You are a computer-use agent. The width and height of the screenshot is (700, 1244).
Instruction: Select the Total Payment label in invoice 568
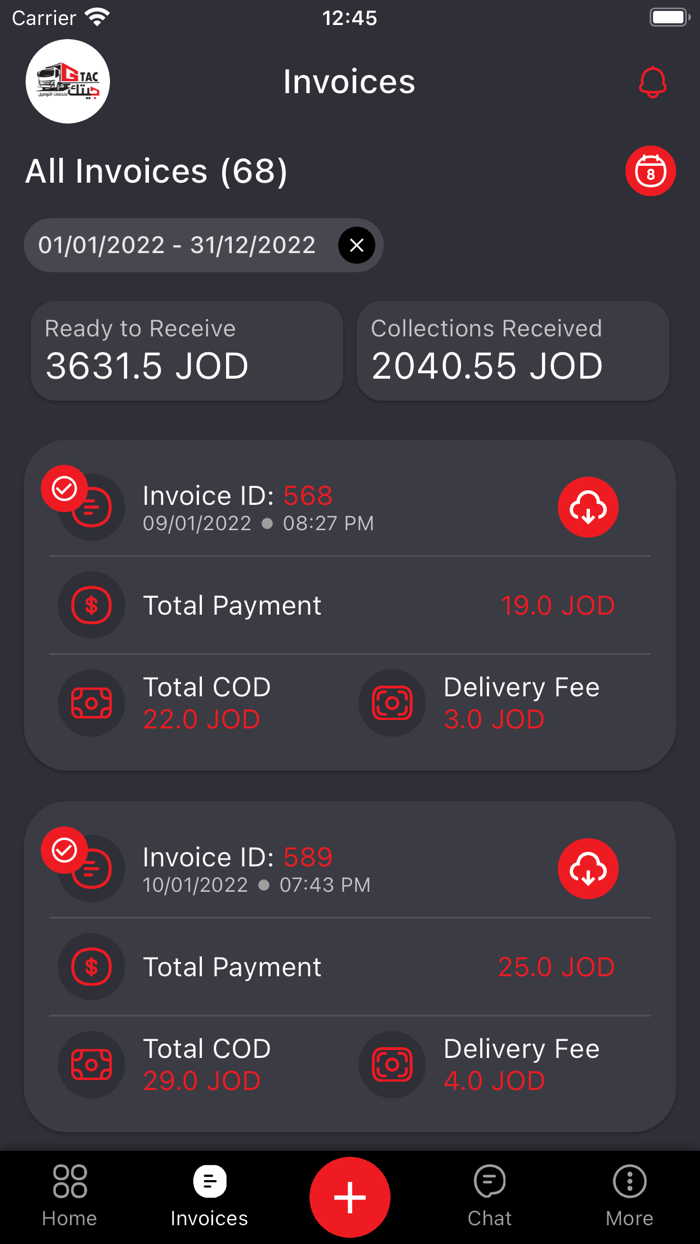pyautogui.click(x=232, y=605)
